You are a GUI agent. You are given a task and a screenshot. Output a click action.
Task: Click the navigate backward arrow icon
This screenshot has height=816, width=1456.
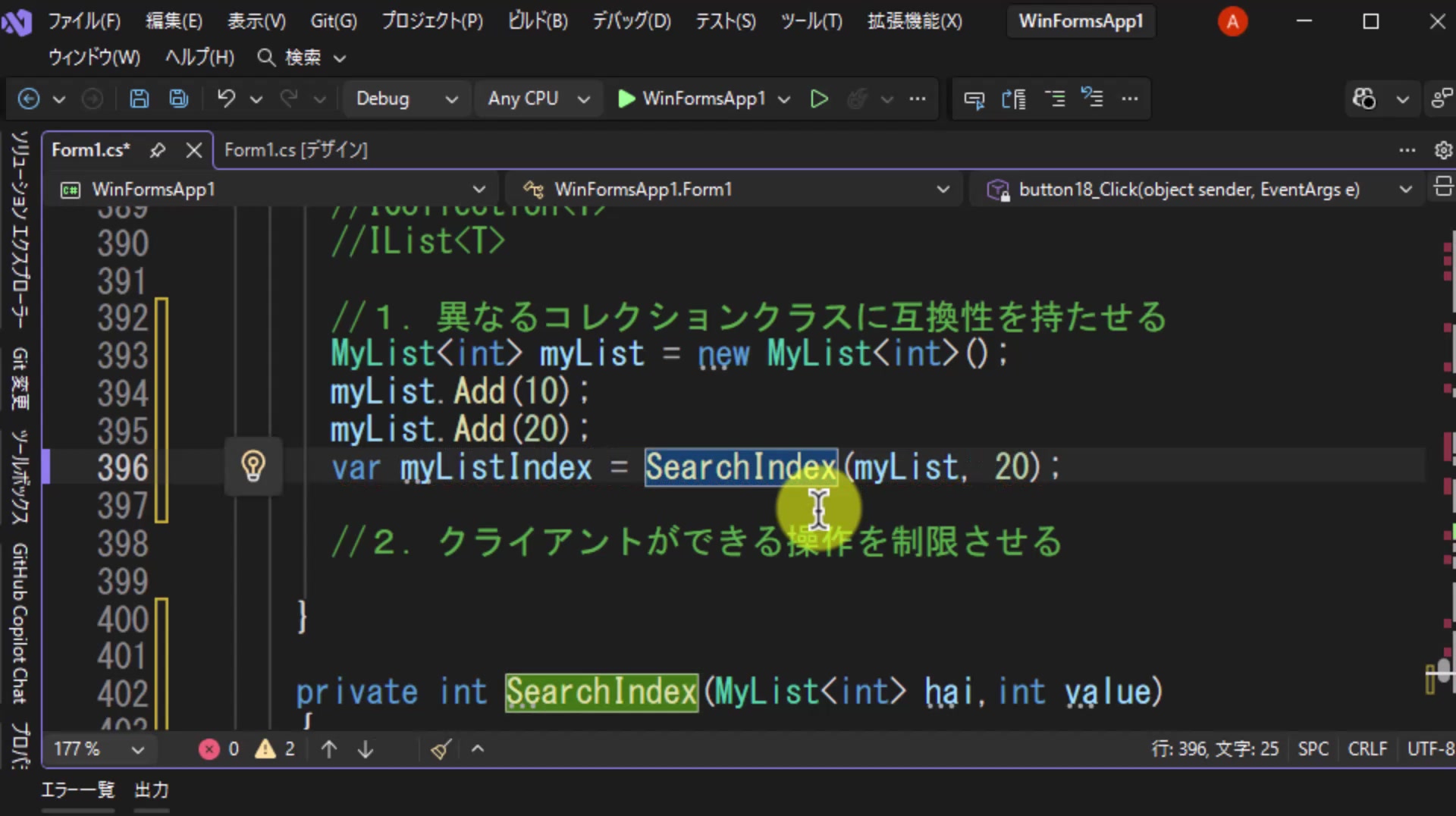[29, 99]
